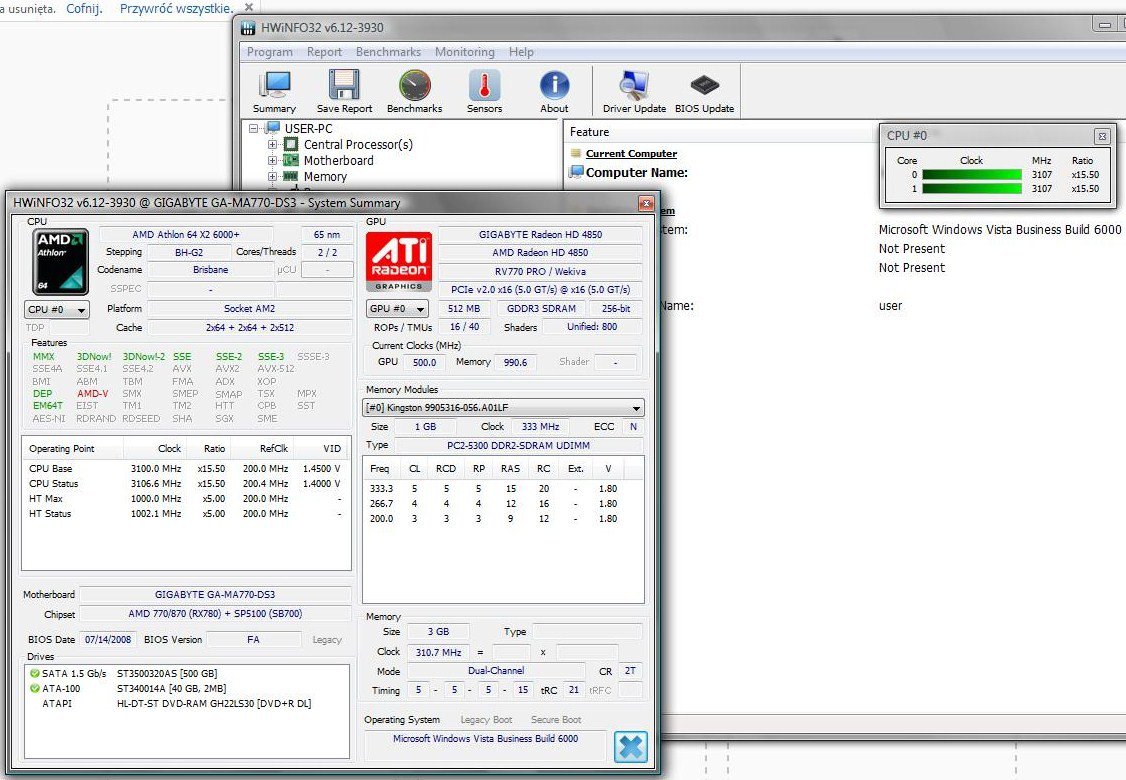1126x780 pixels.
Task: Click the ATA-100 drive status check icon
Action: [34, 689]
